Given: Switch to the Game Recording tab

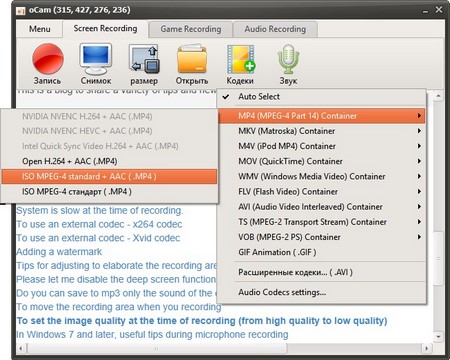Looking at the screenshot, I should [x=191, y=29].
